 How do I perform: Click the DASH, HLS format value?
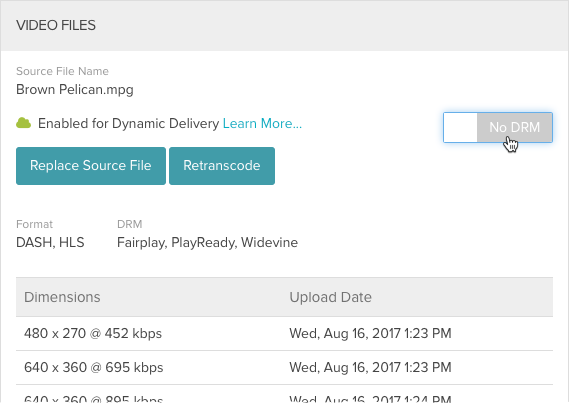(50, 242)
